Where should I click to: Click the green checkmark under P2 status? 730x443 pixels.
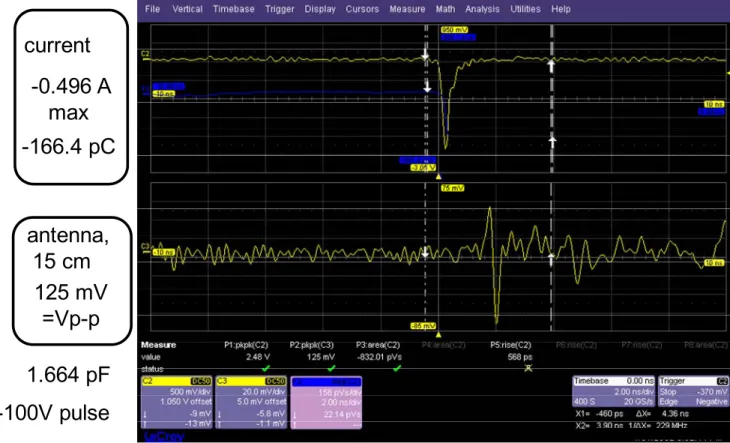point(331,369)
